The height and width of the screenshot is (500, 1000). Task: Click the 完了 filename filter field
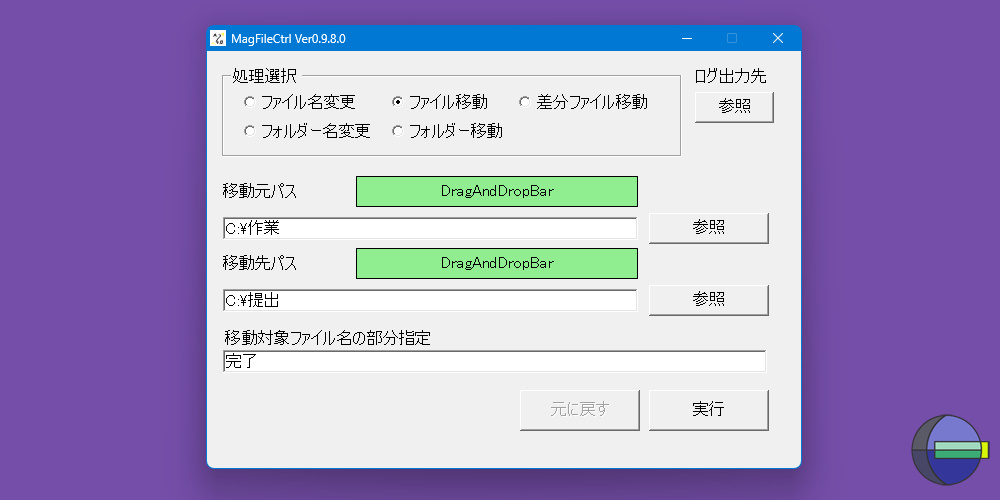494,361
